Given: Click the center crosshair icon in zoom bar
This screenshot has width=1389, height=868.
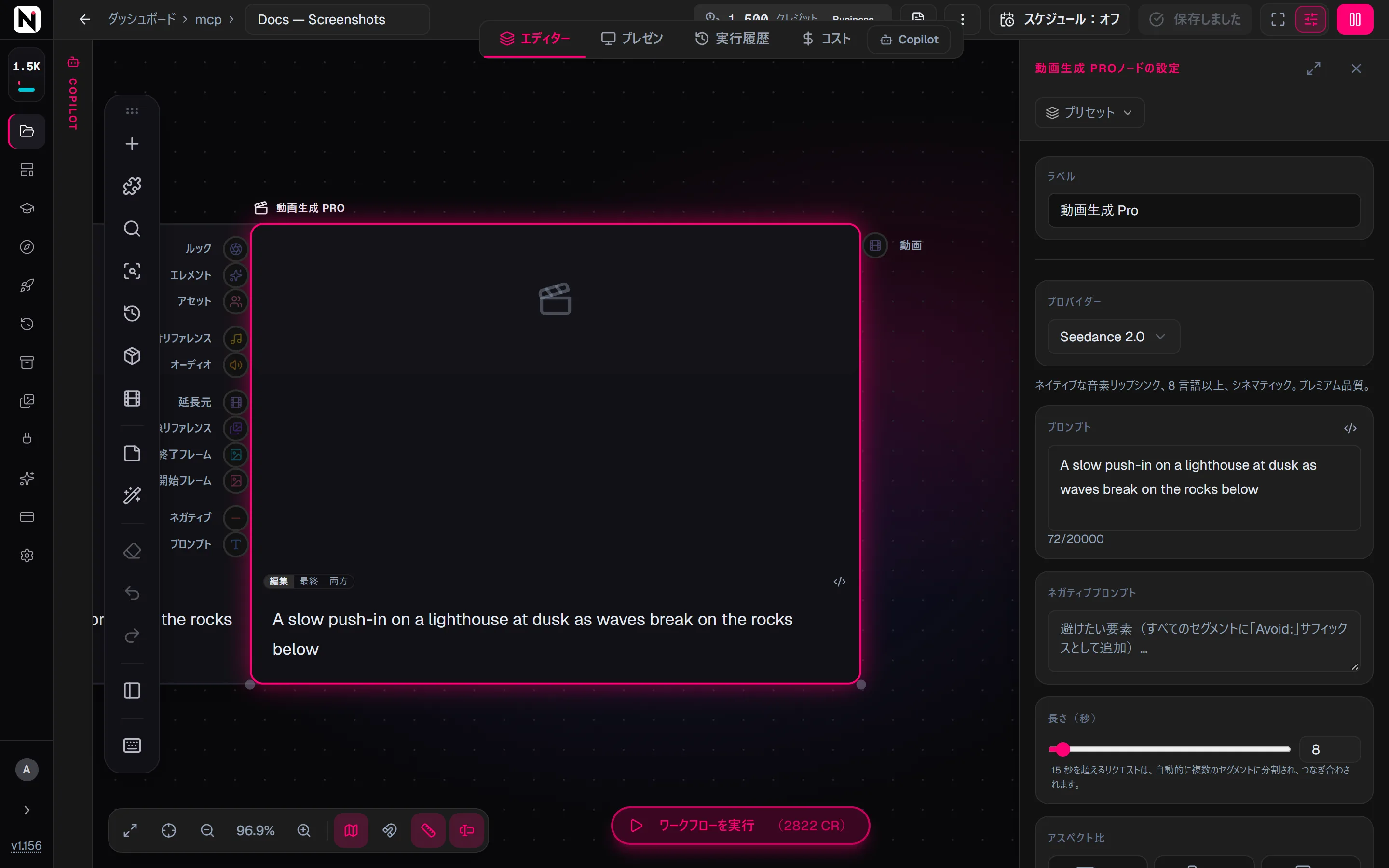Looking at the screenshot, I should coord(169,830).
